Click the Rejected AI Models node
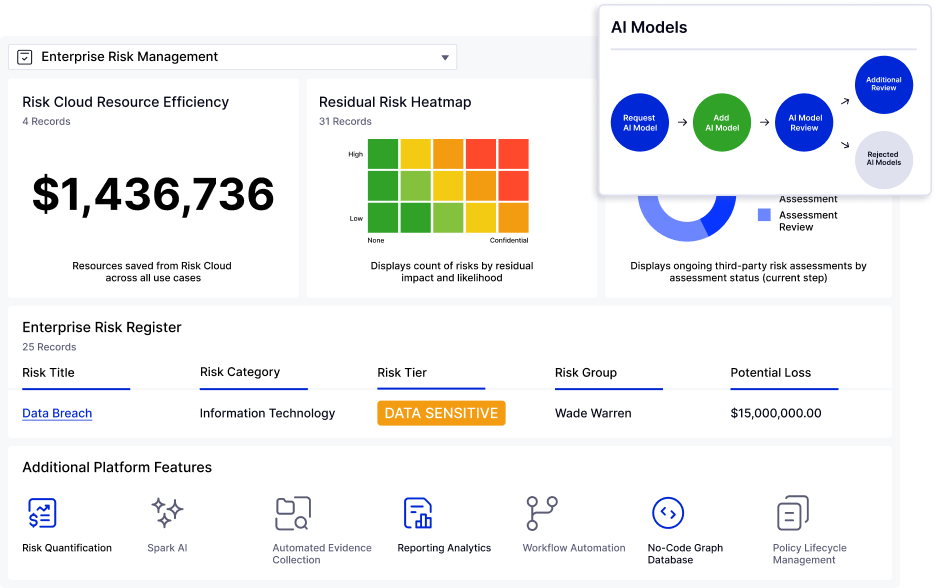 tap(883, 160)
